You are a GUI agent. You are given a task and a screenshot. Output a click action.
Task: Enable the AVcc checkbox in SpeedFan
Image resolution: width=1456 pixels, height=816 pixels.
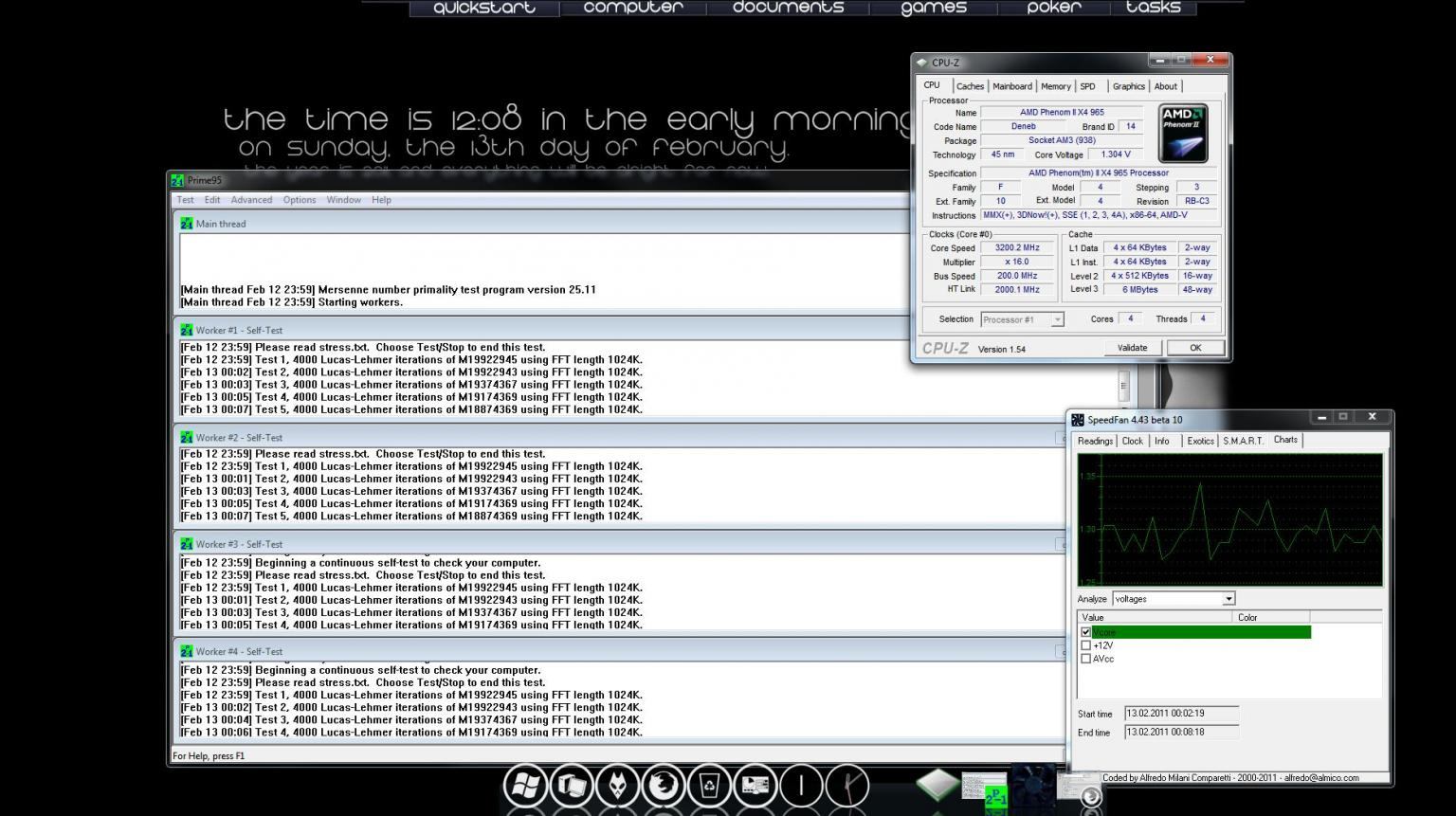(x=1086, y=659)
